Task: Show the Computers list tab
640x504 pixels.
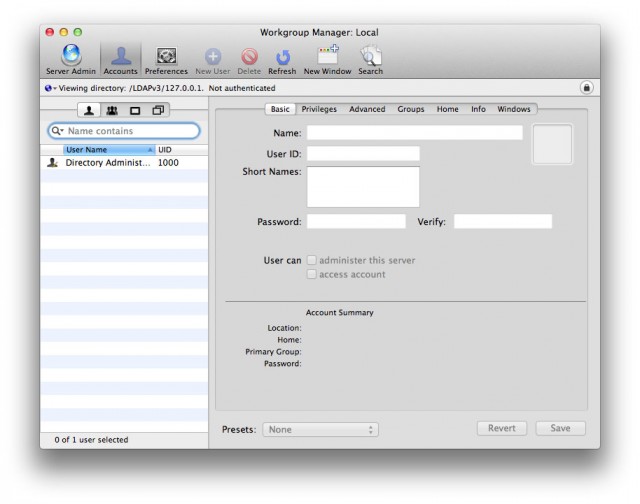Action: (135, 110)
